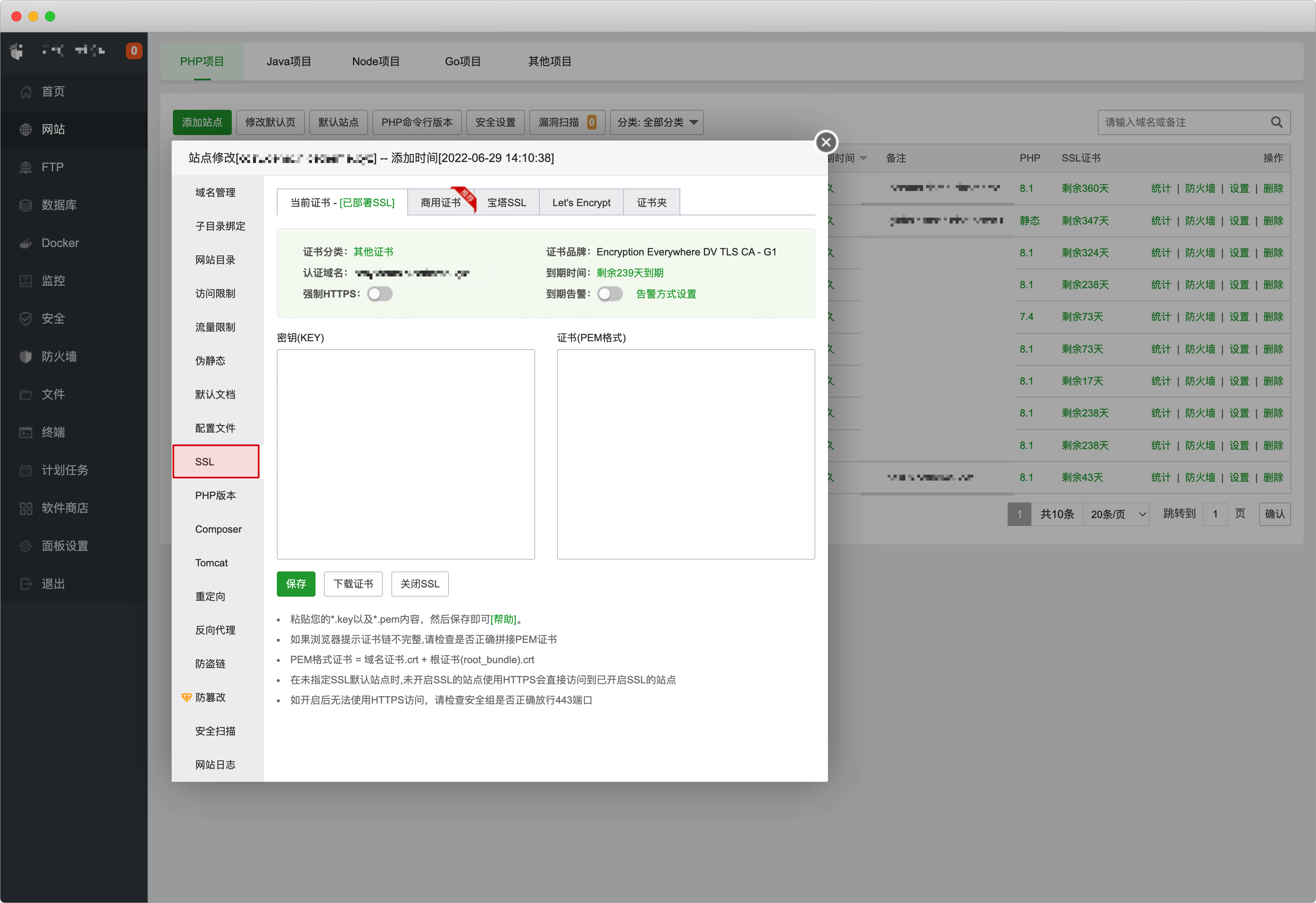Viewport: 1316px width, 903px height.
Task: Select 网站日志 in the dialog menu
Action: coord(215,765)
